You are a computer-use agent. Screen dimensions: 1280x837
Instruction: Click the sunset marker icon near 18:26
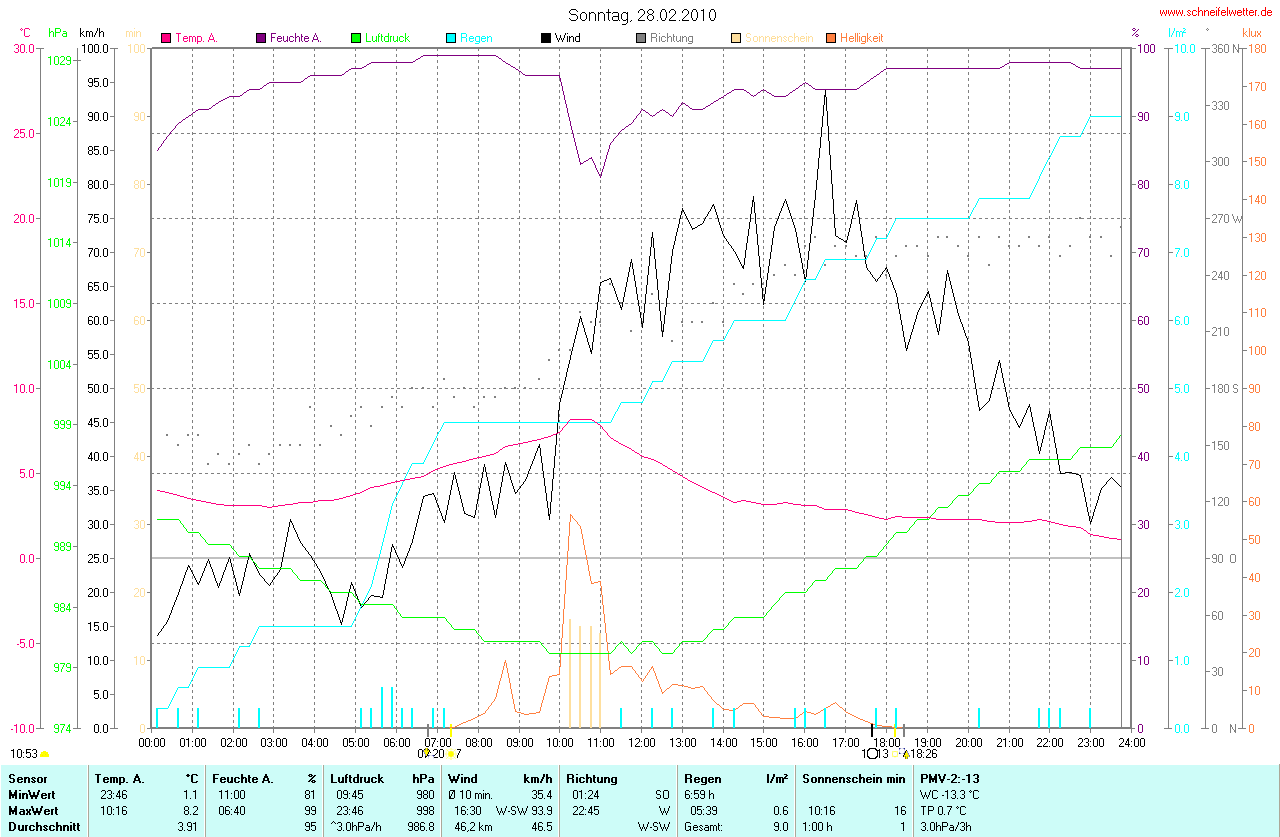[x=906, y=753]
